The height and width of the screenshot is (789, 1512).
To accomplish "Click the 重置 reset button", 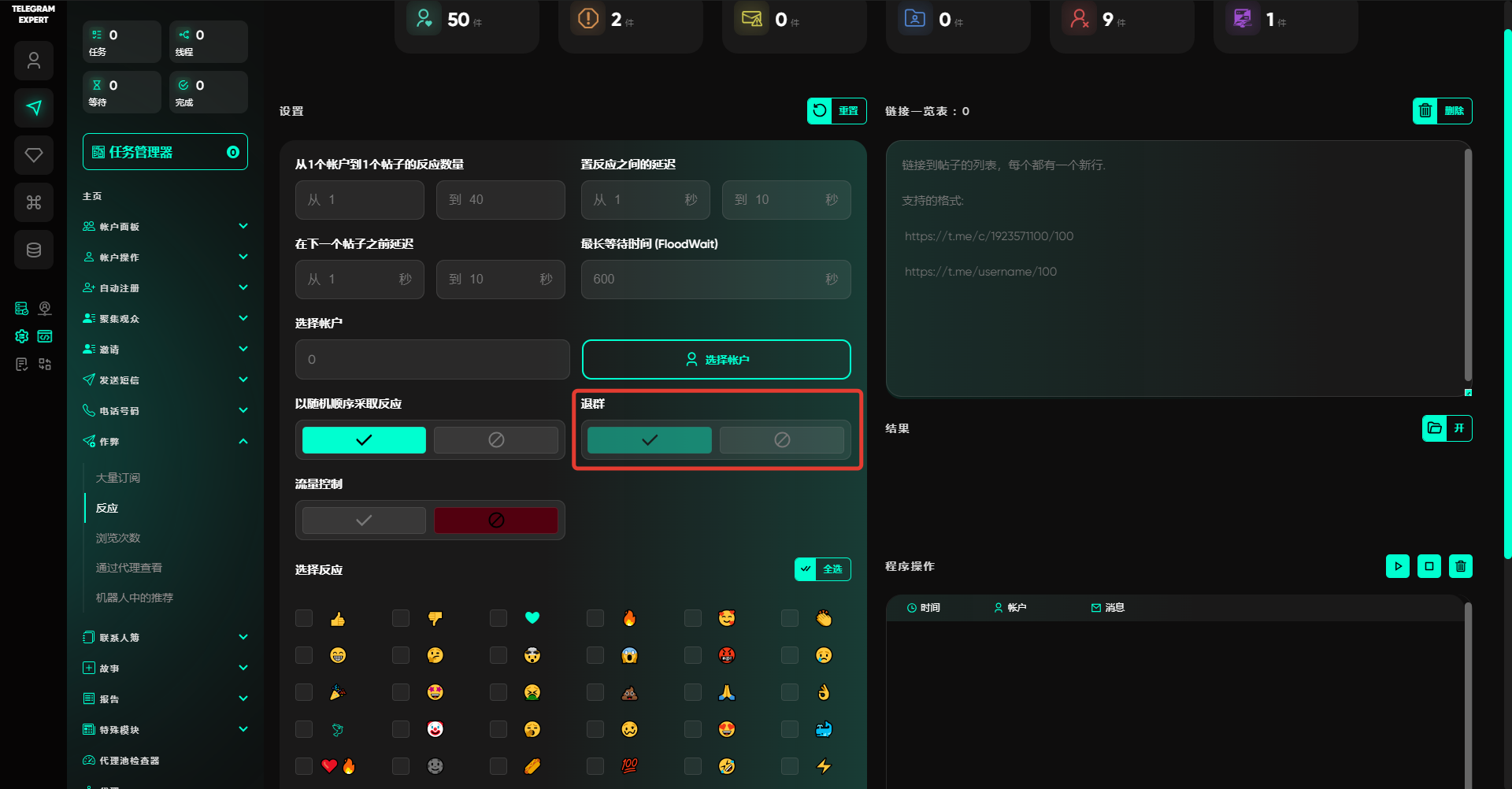I will tap(836, 111).
